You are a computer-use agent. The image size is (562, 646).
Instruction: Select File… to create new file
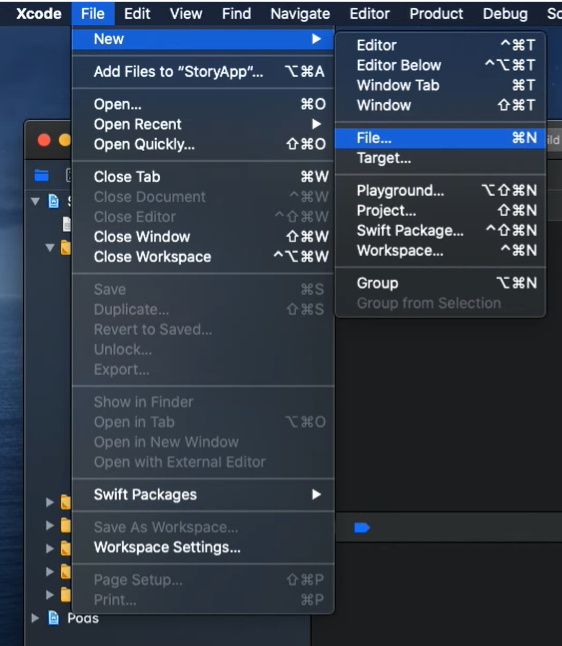[441, 138]
